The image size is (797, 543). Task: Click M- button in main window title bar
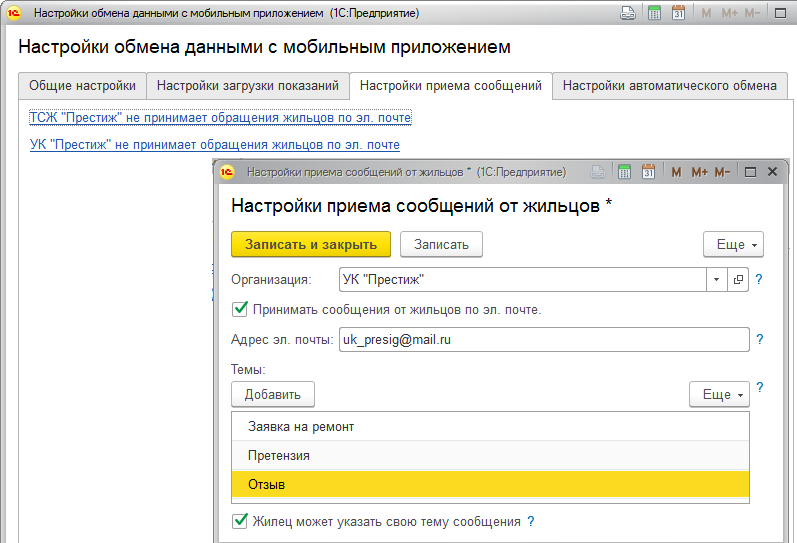752,13
